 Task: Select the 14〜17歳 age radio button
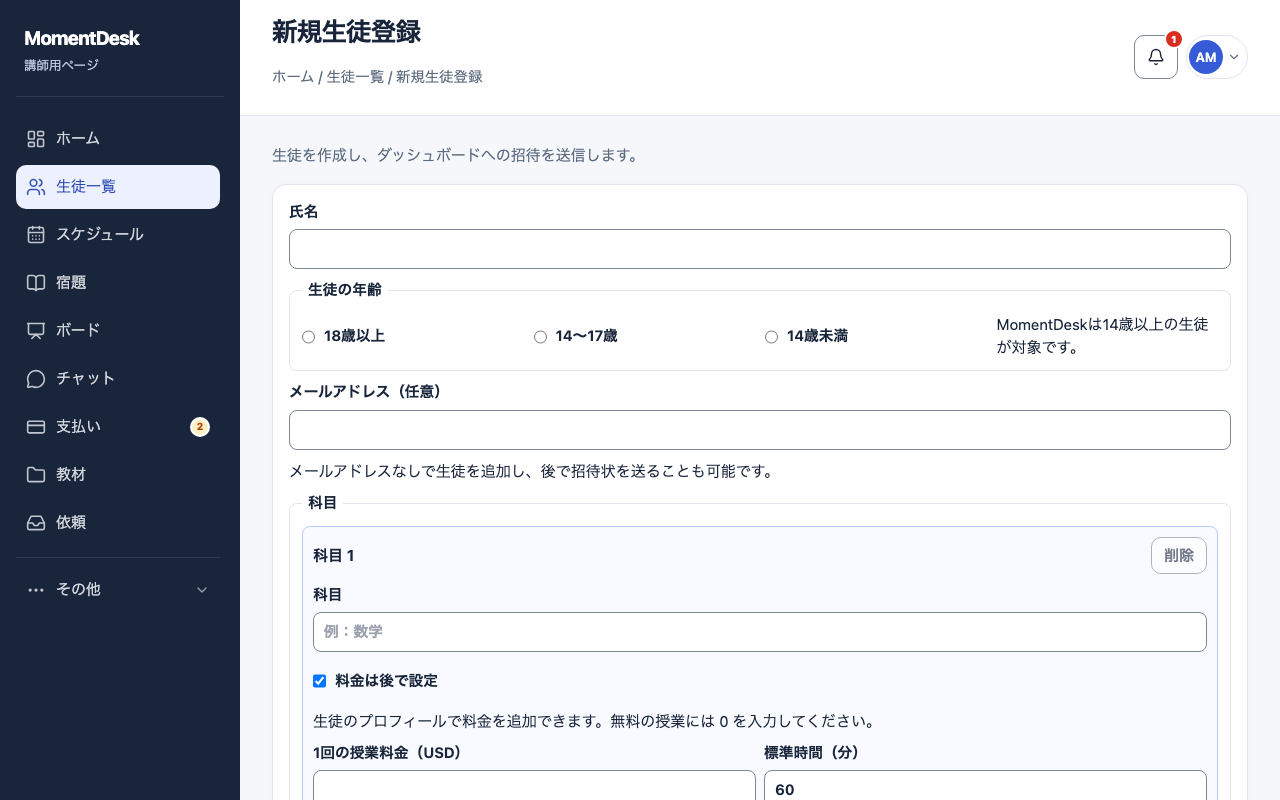click(x=540, y=337)
